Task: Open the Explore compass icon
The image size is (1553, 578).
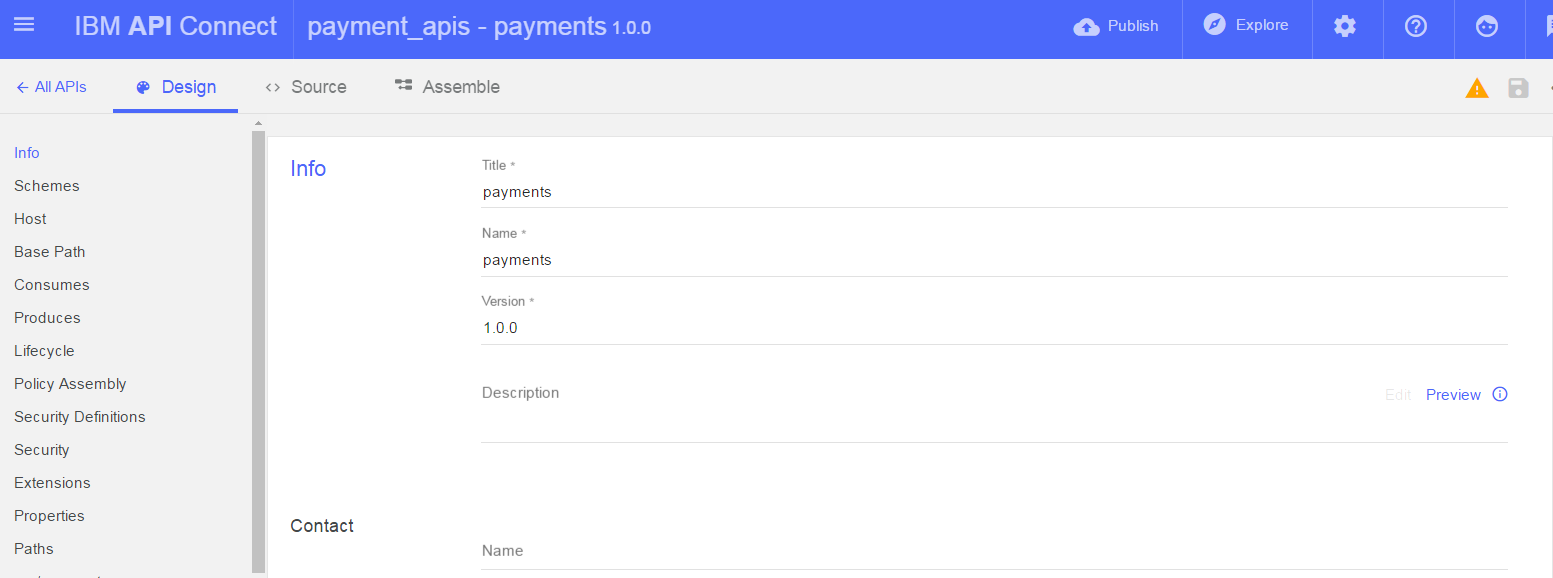Action: click(x=1214, y=25)
